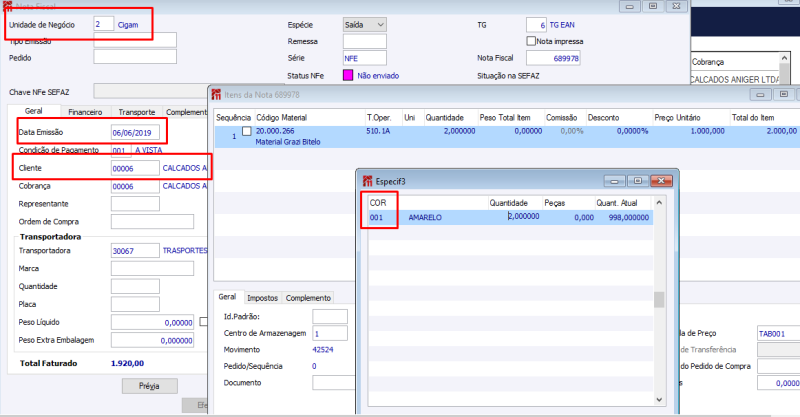Click the Marca input field
This screenshot has width=800, height=417.
153,268
